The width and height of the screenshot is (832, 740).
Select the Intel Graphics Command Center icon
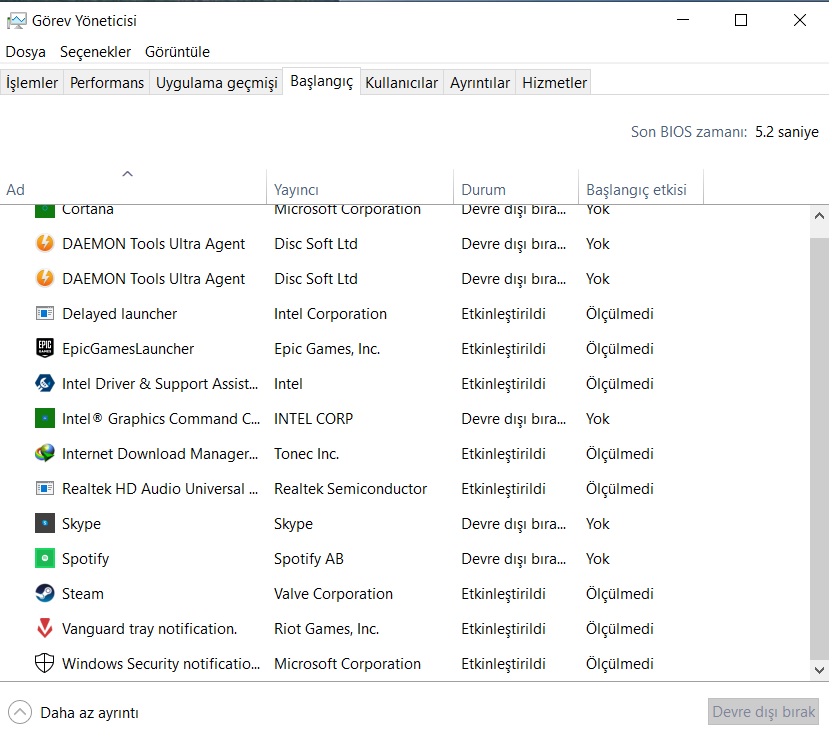[45, 419]
